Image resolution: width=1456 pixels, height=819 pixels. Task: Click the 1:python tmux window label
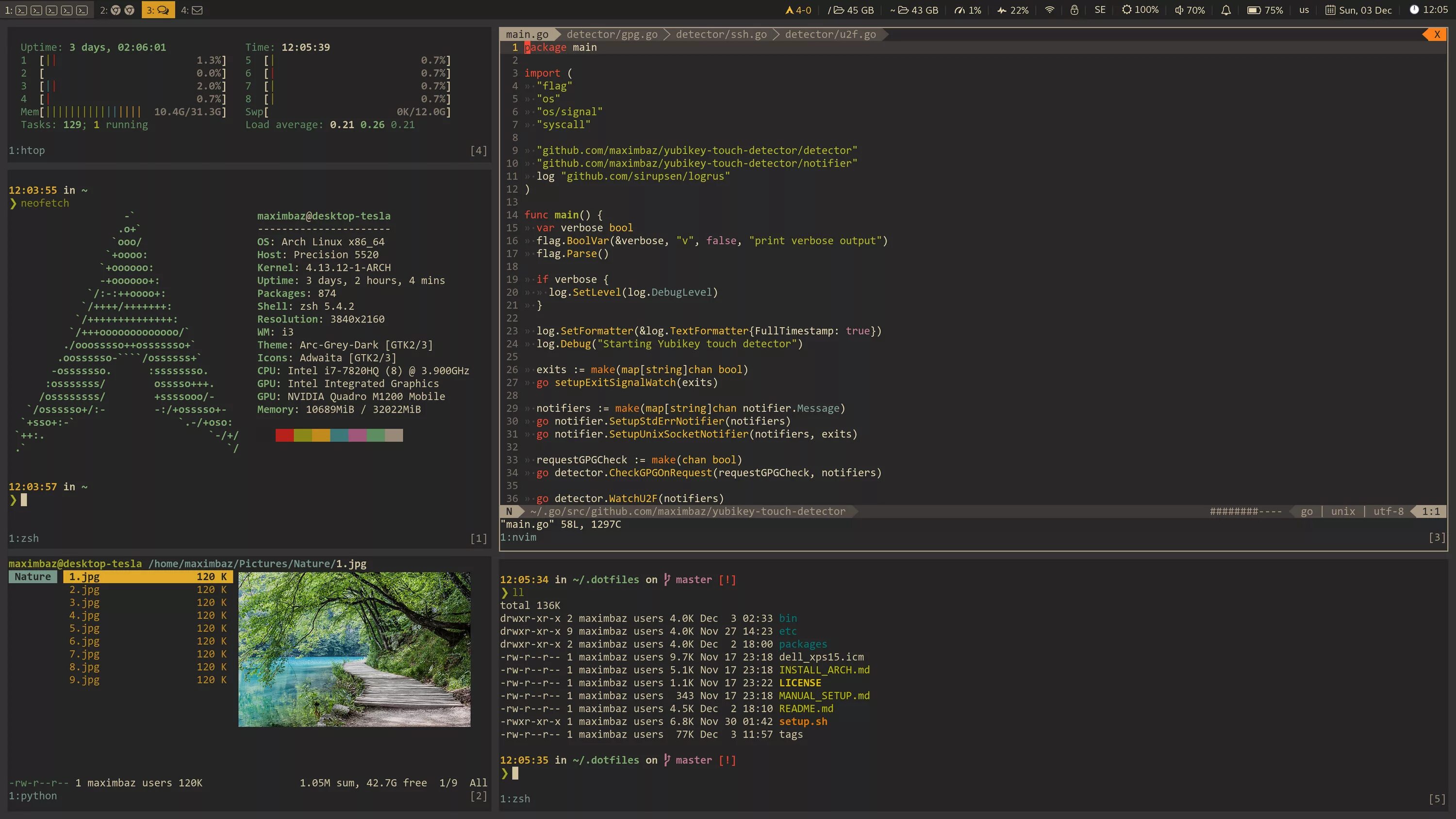pyautogui.click(x=33, y=796)
